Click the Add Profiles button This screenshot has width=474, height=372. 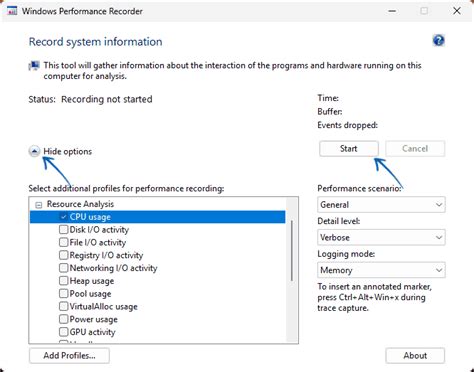point(69,356)
